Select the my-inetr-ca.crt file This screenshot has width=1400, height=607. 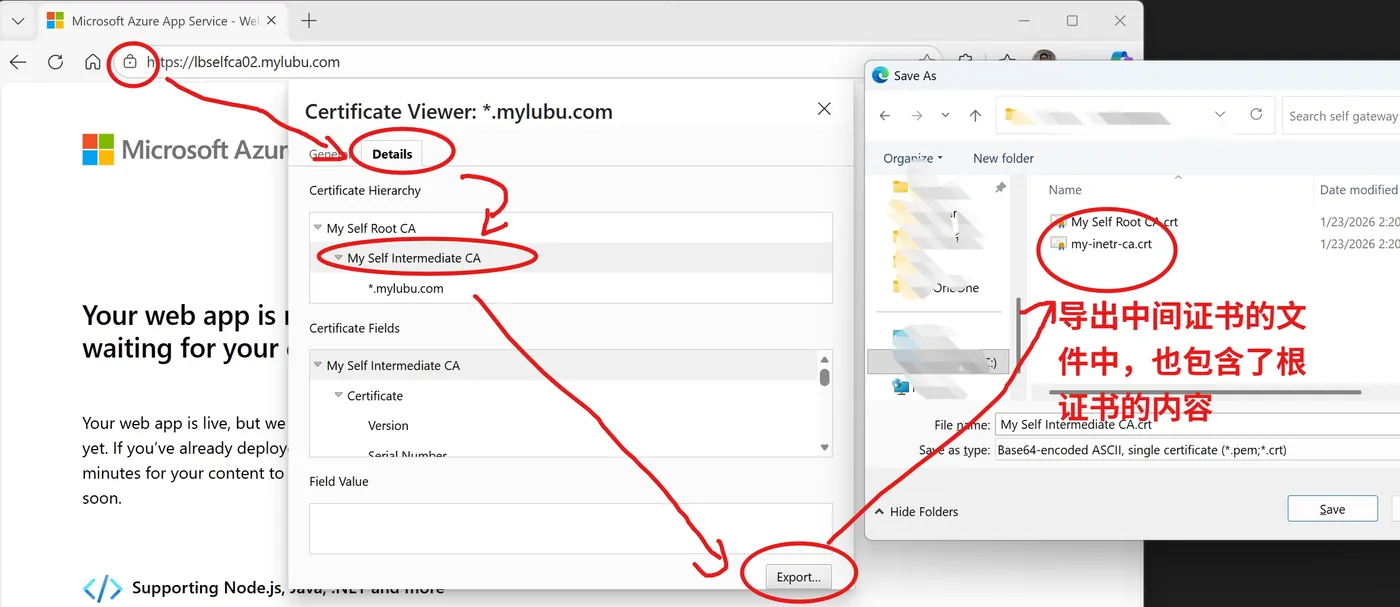click(x=1111, y=244)
